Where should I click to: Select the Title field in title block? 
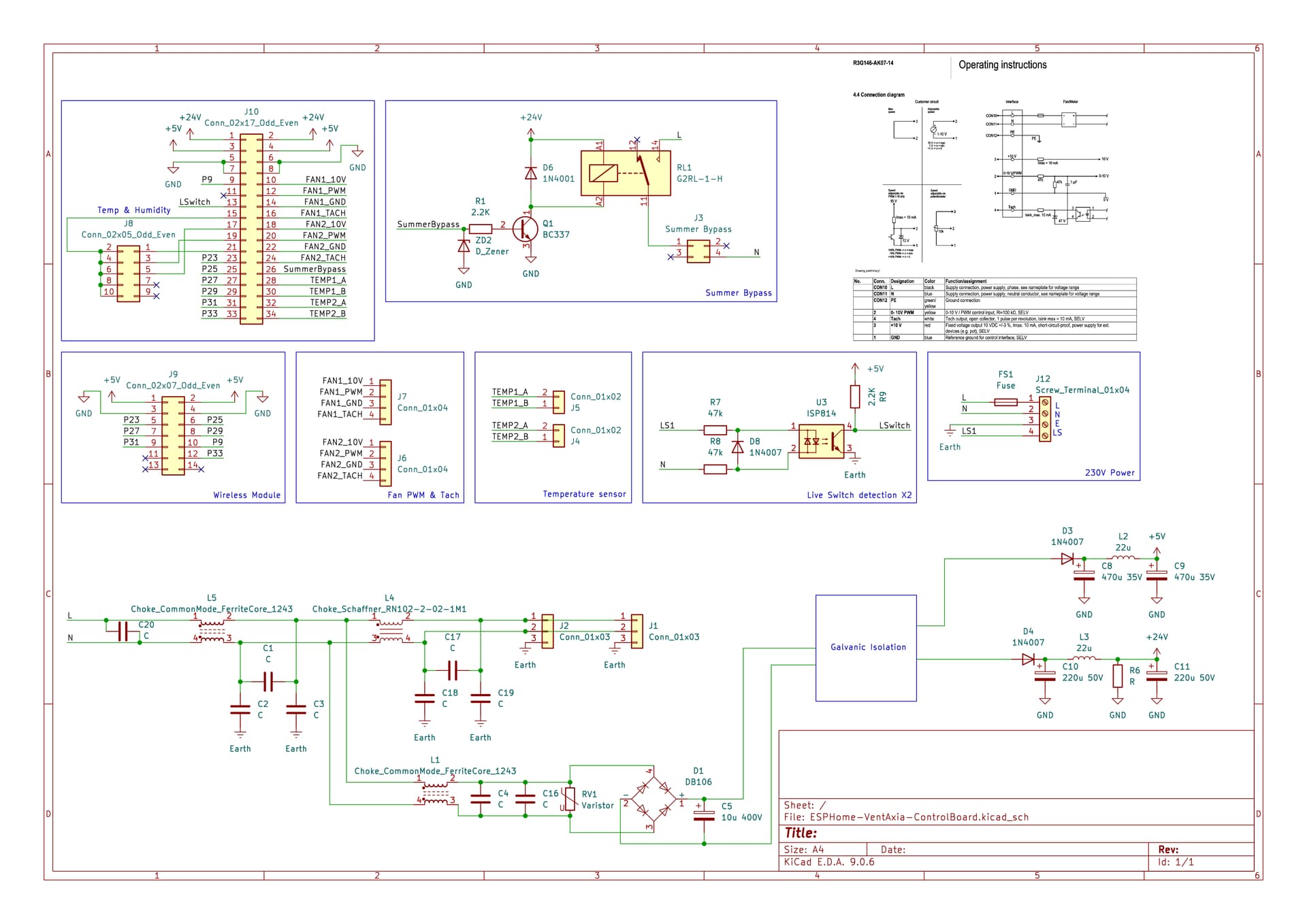click(801, 833)
